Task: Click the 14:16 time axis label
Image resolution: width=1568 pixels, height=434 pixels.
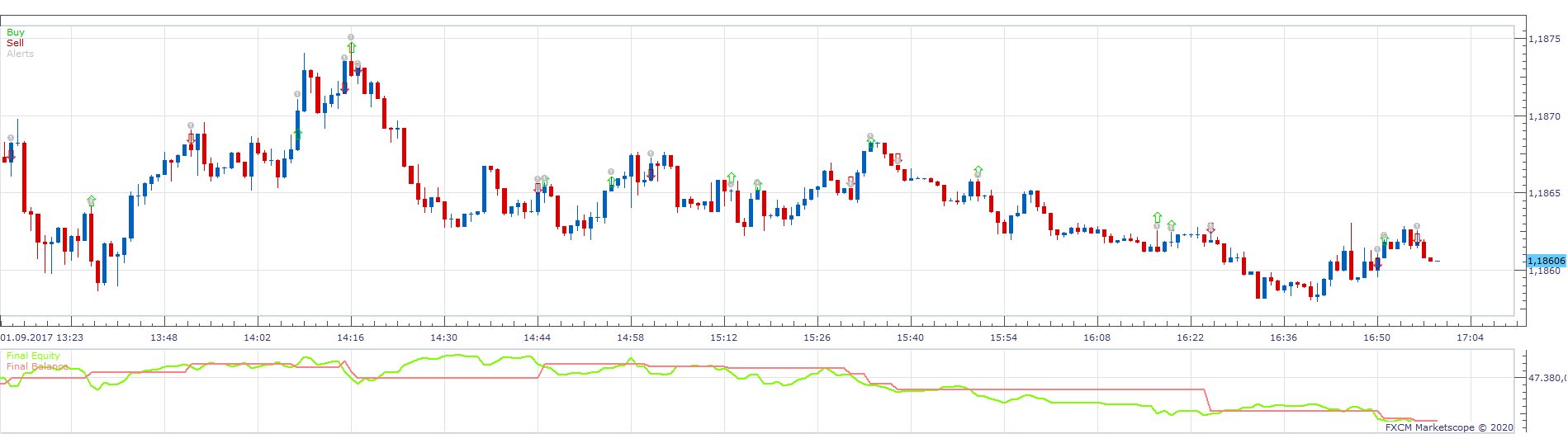Action: pos(351,337)
